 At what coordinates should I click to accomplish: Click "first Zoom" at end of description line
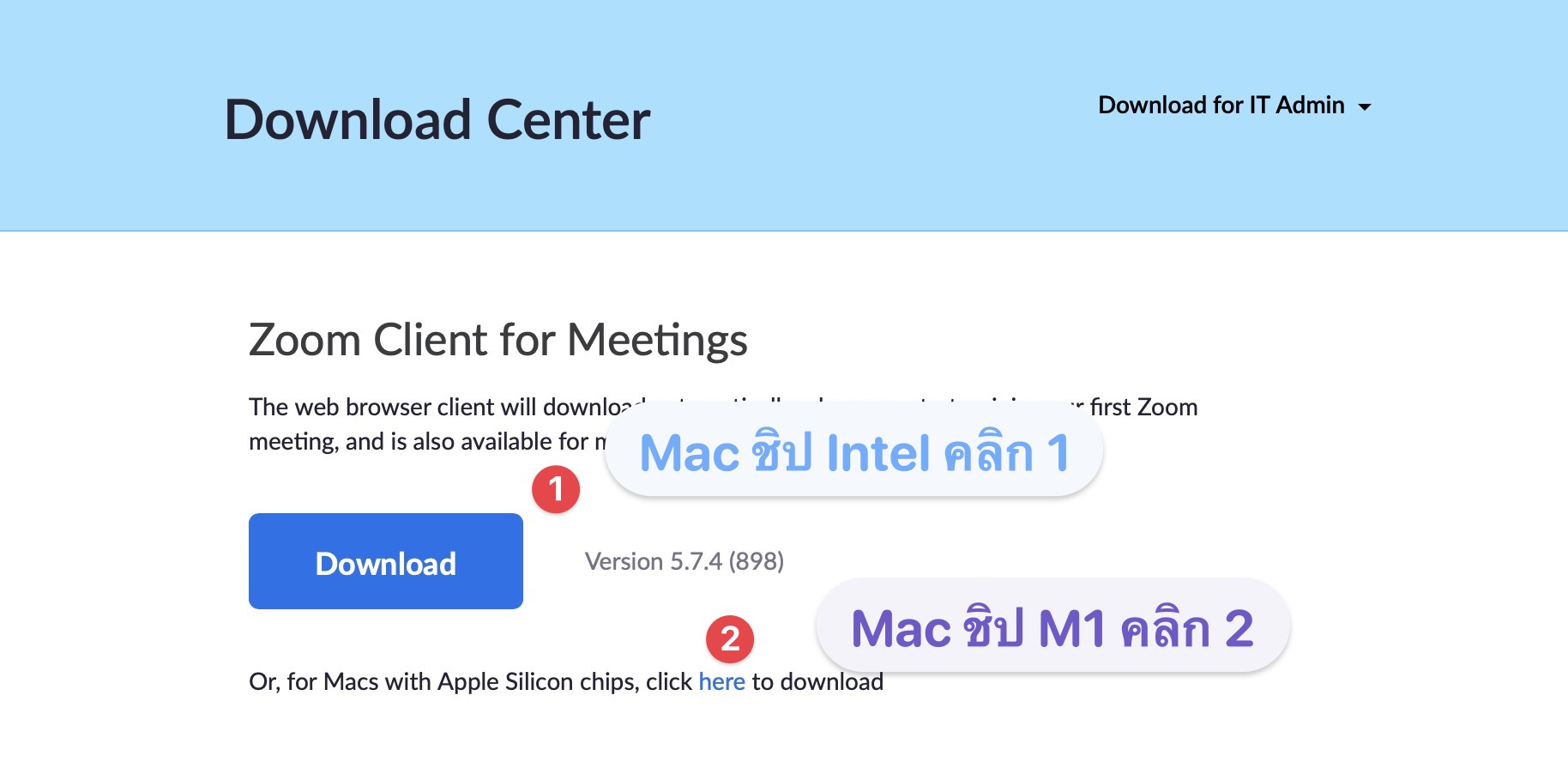1143,408
